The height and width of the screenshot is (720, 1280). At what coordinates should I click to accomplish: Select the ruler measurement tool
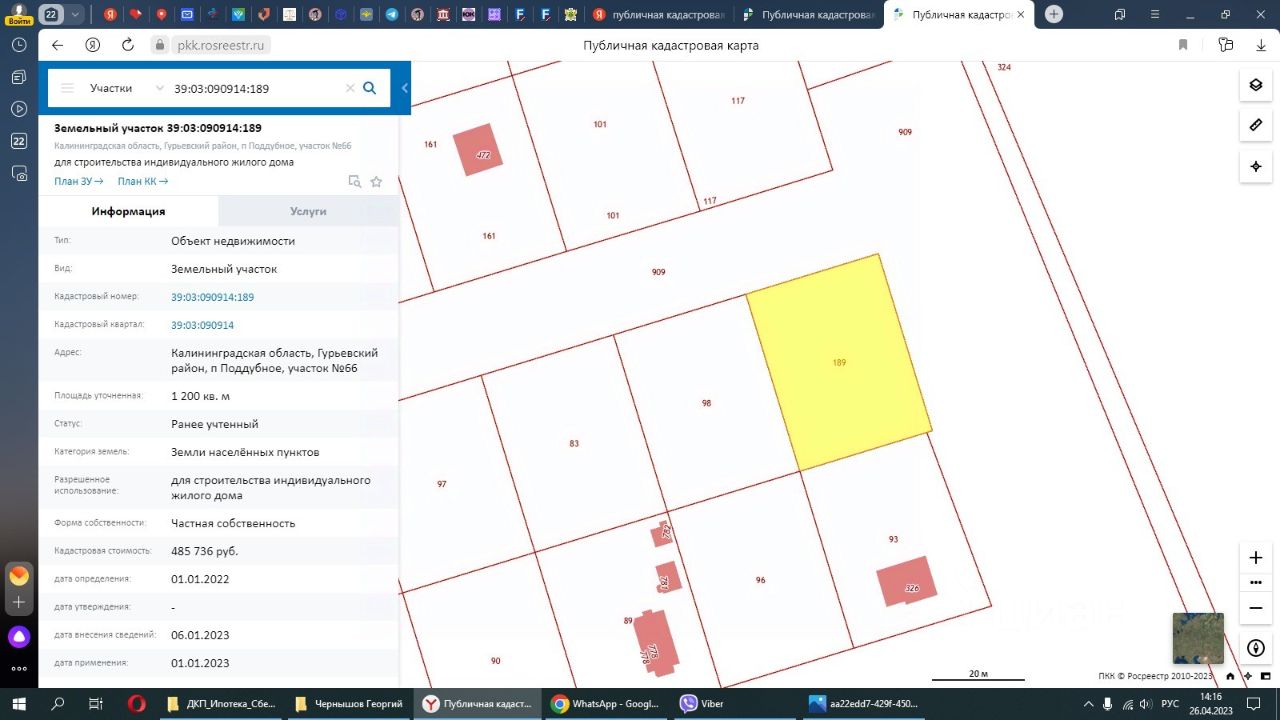(x=1256, y=125)
